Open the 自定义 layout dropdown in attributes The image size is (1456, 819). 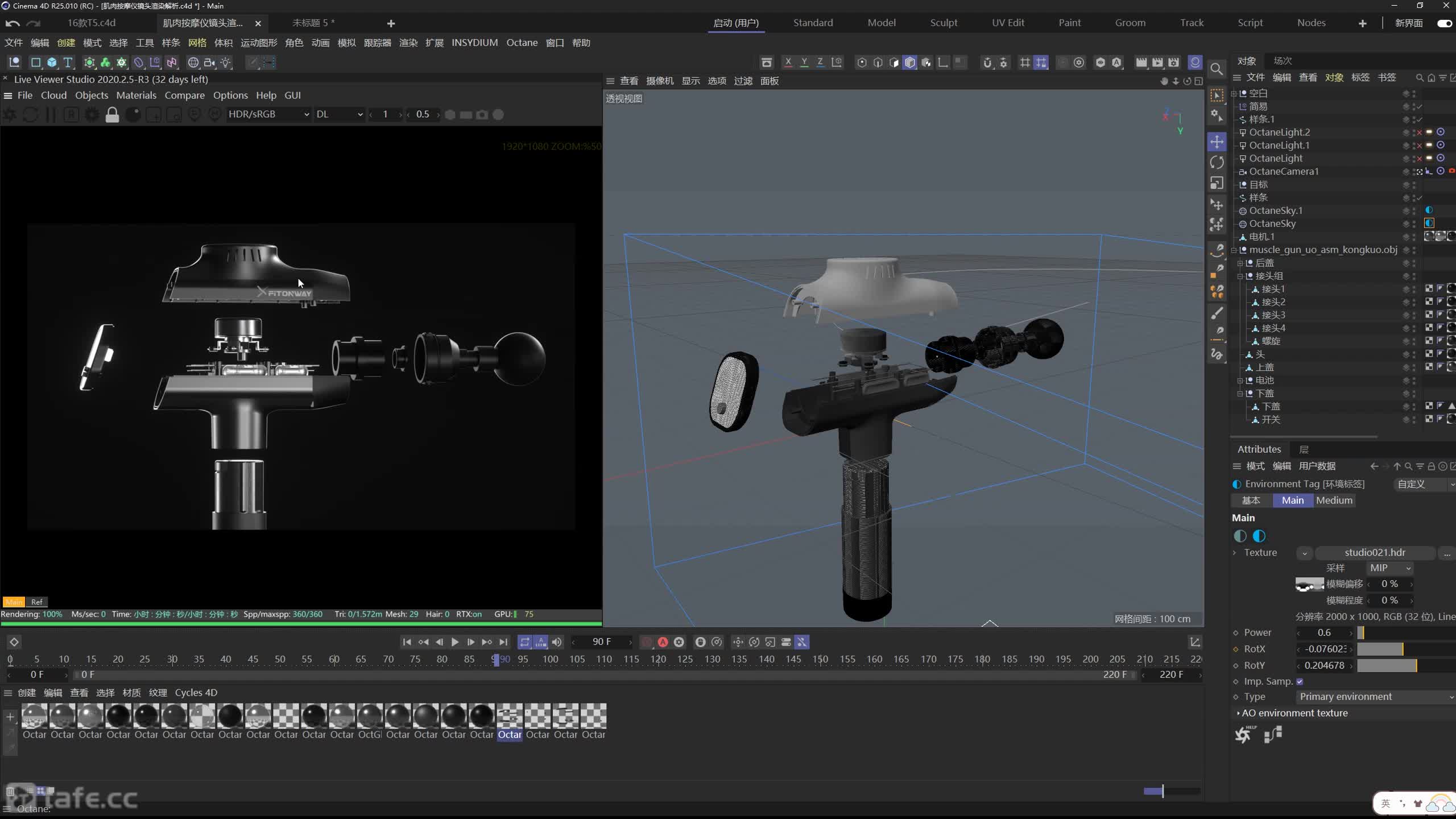[x=1425, y=484]
